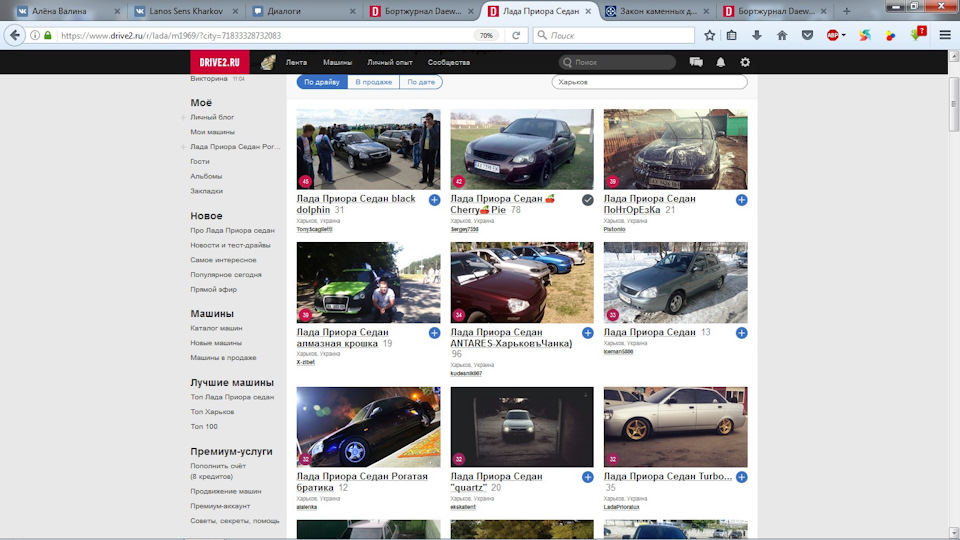Open Adblock Plus extension icon

833,36
